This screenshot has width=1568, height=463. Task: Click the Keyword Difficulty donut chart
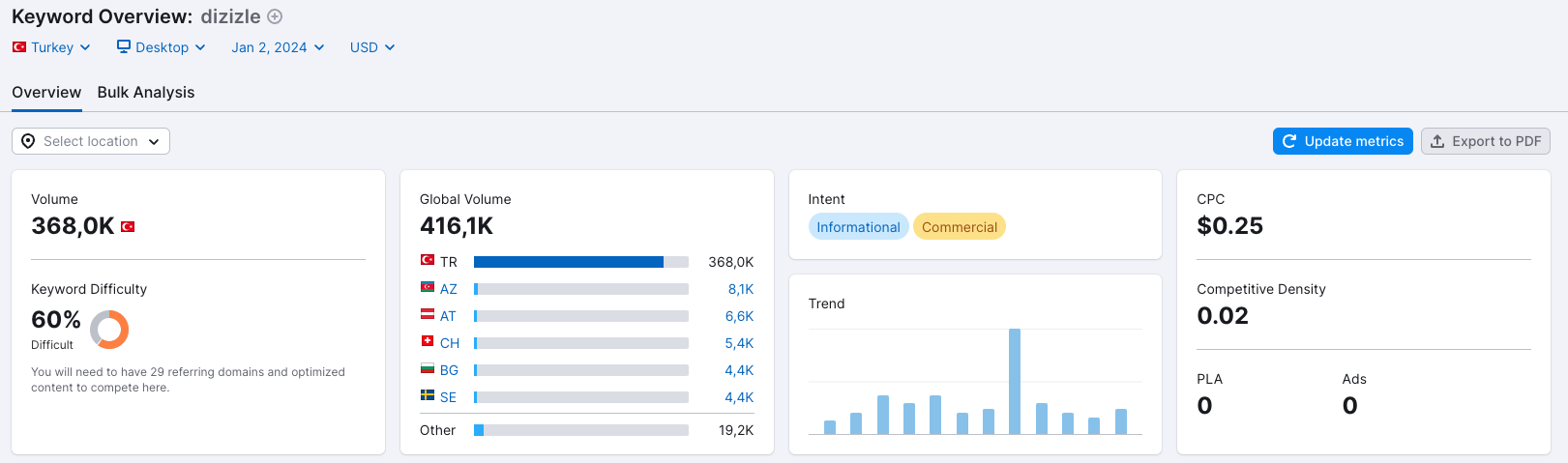(109, 330)
